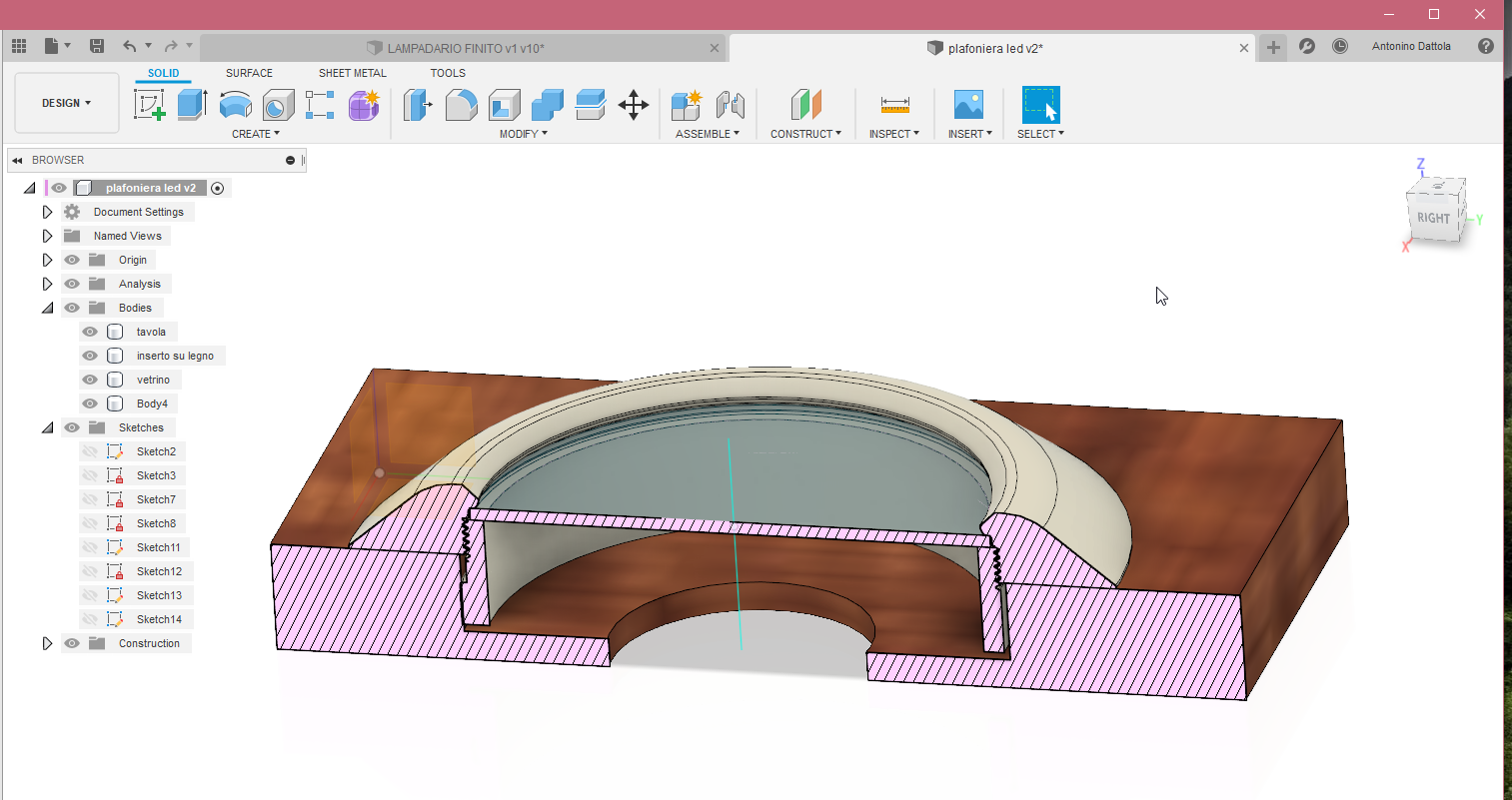Collapse the Bodies folder

(47, 308)
